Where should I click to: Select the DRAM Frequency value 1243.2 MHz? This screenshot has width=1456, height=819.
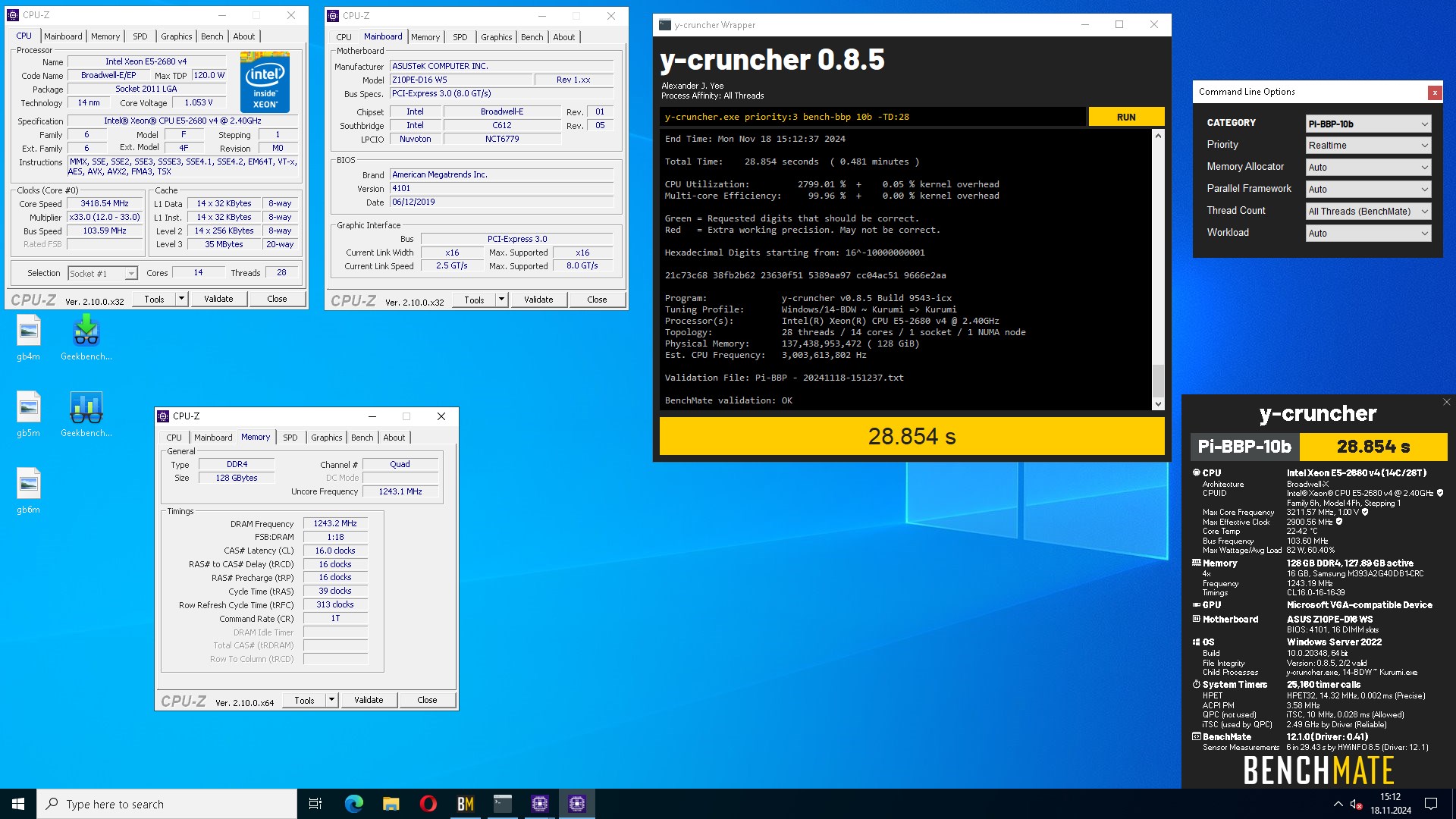pos(335,524)
